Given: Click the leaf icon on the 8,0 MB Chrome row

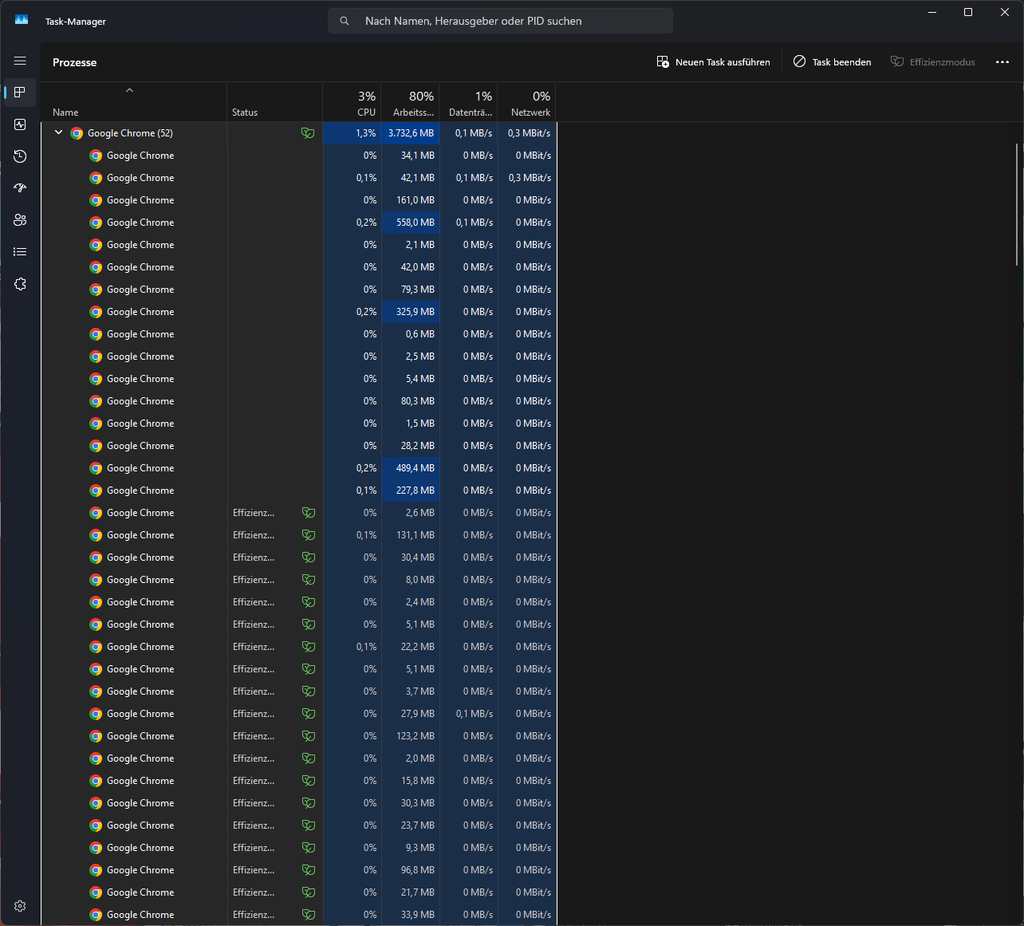Looking at the screenshot, I should 308,580.
